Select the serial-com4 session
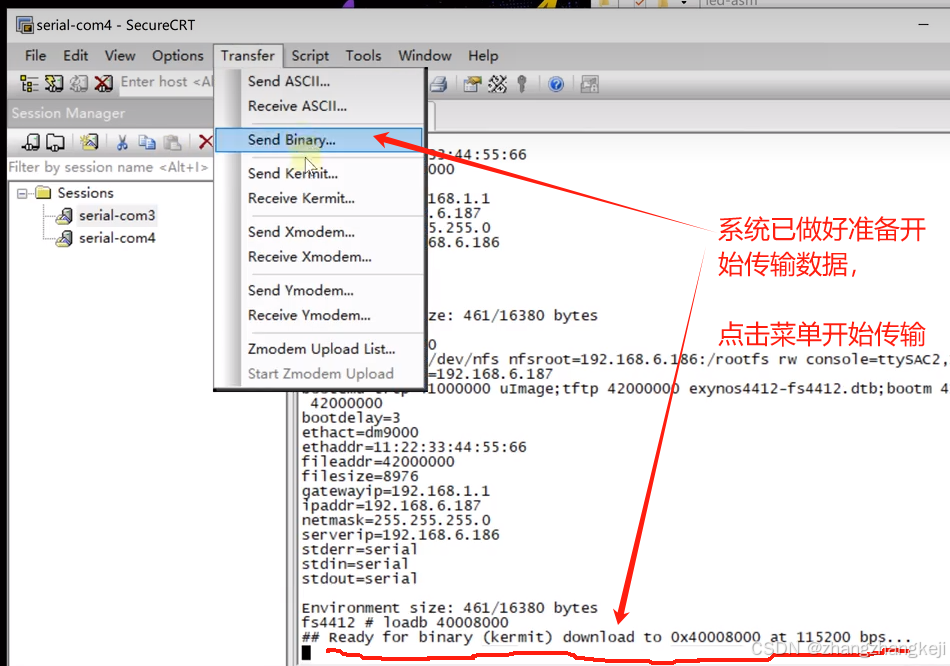This screenshot has width=950, height=666. point(117,238)
